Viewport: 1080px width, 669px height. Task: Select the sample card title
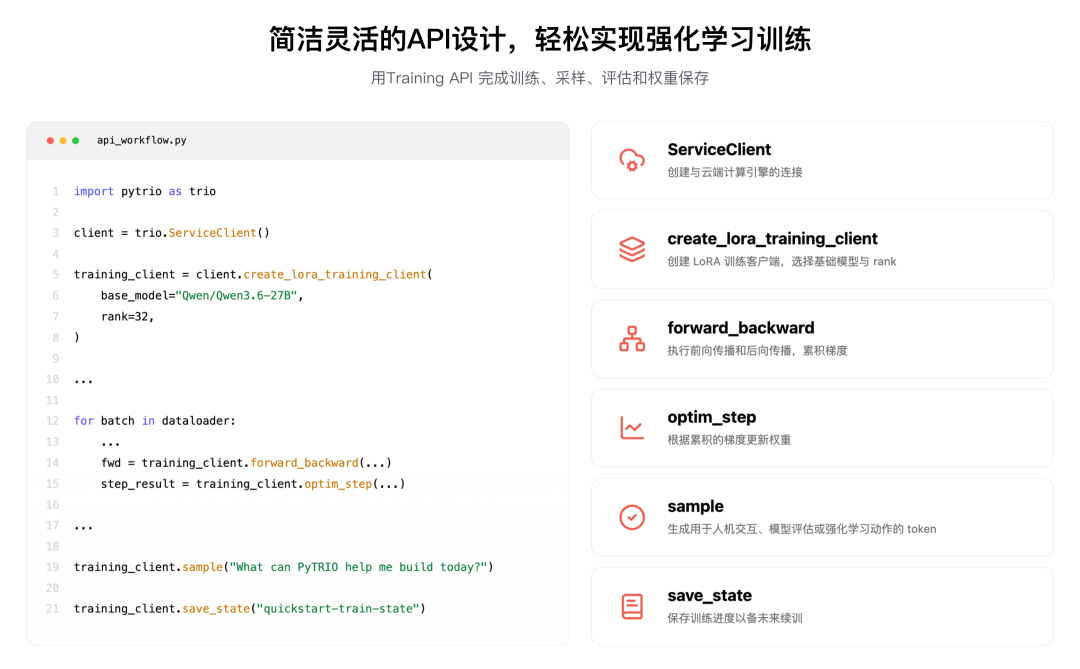(695, 506)
